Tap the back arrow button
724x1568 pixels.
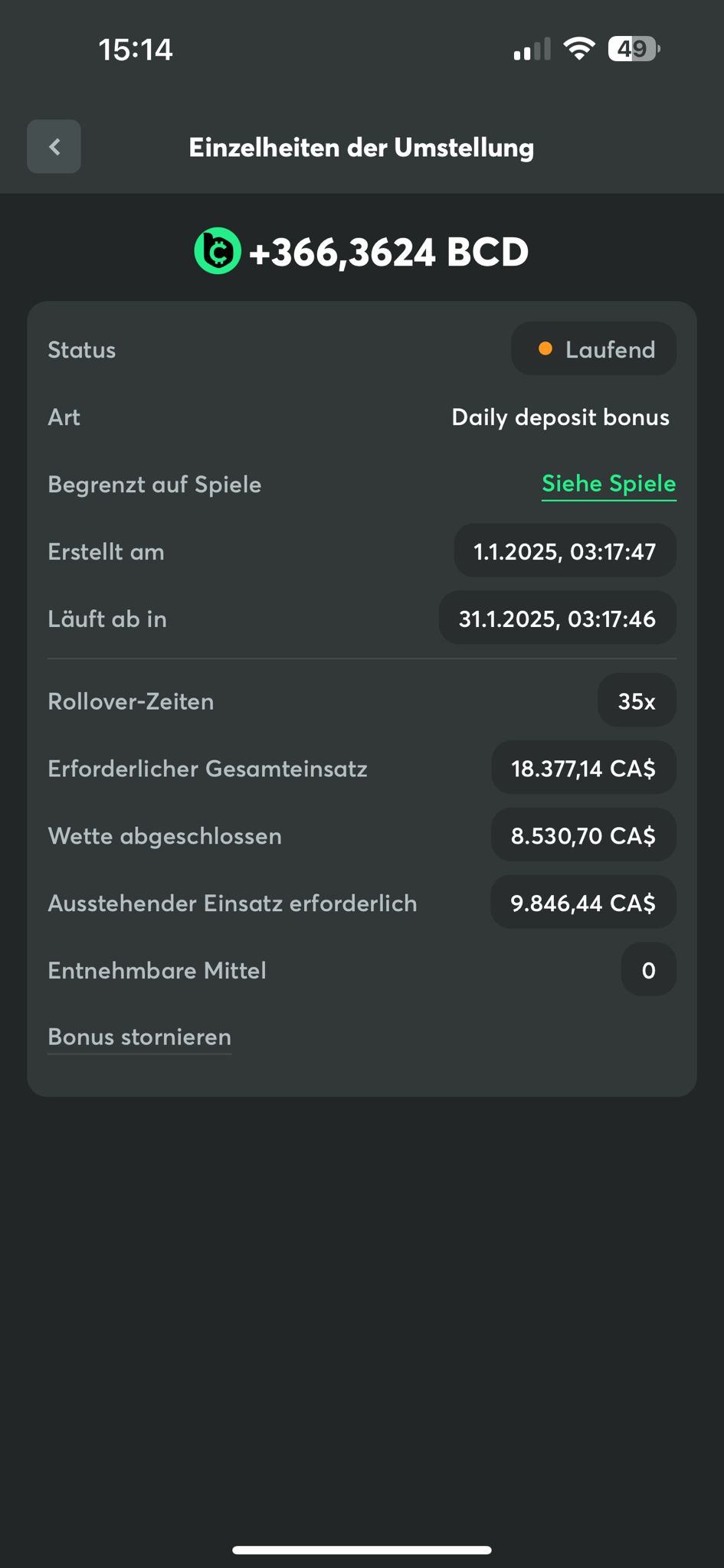(54, 146)
